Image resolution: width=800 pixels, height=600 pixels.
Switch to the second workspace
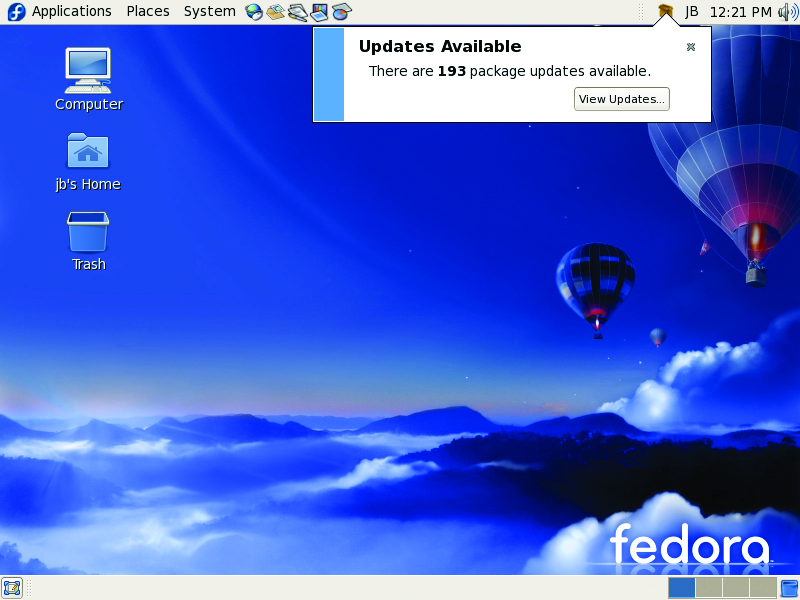[708, 588]
